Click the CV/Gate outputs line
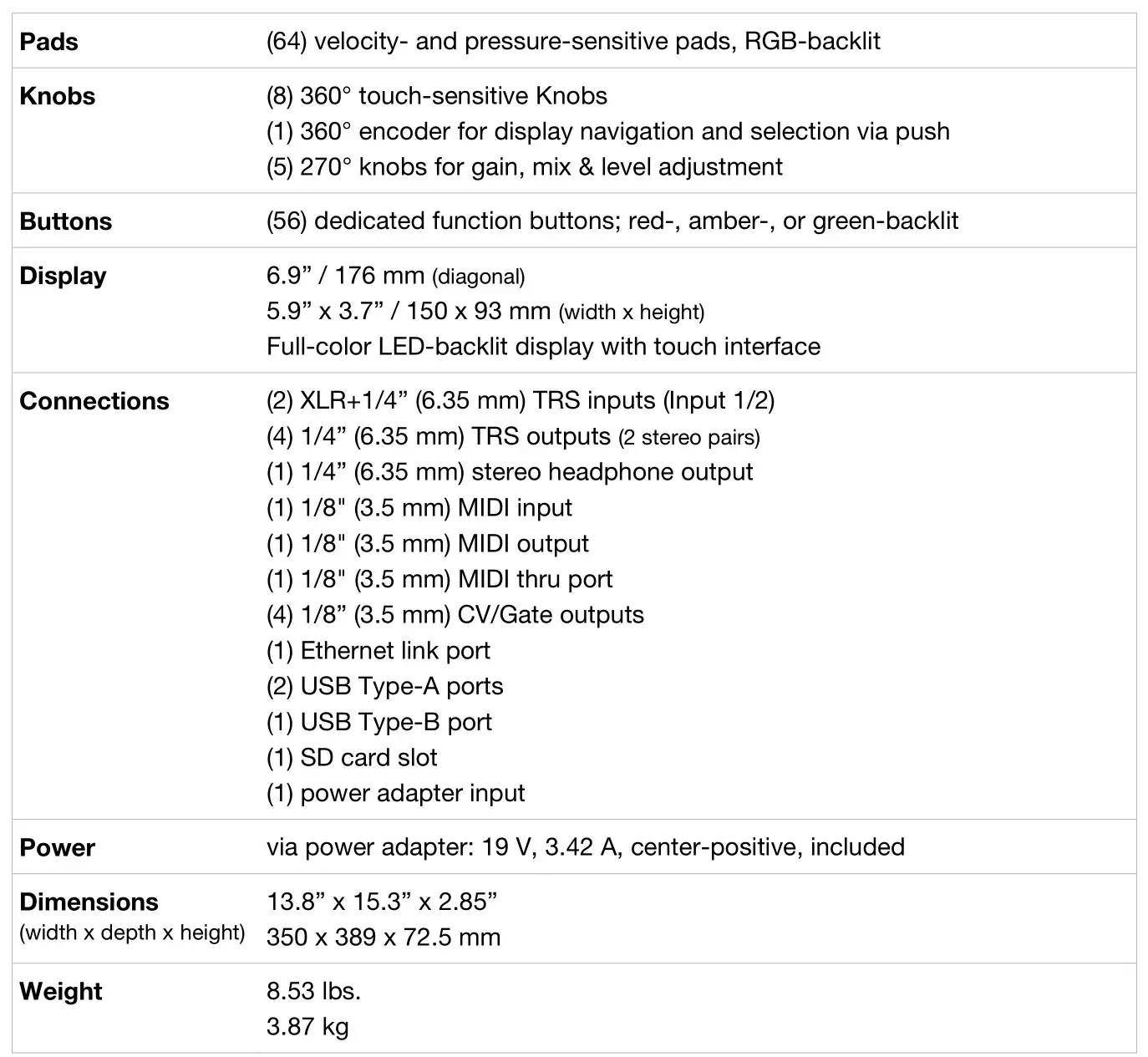This screenshot has width=1148, height=1057. coord(455,615)
